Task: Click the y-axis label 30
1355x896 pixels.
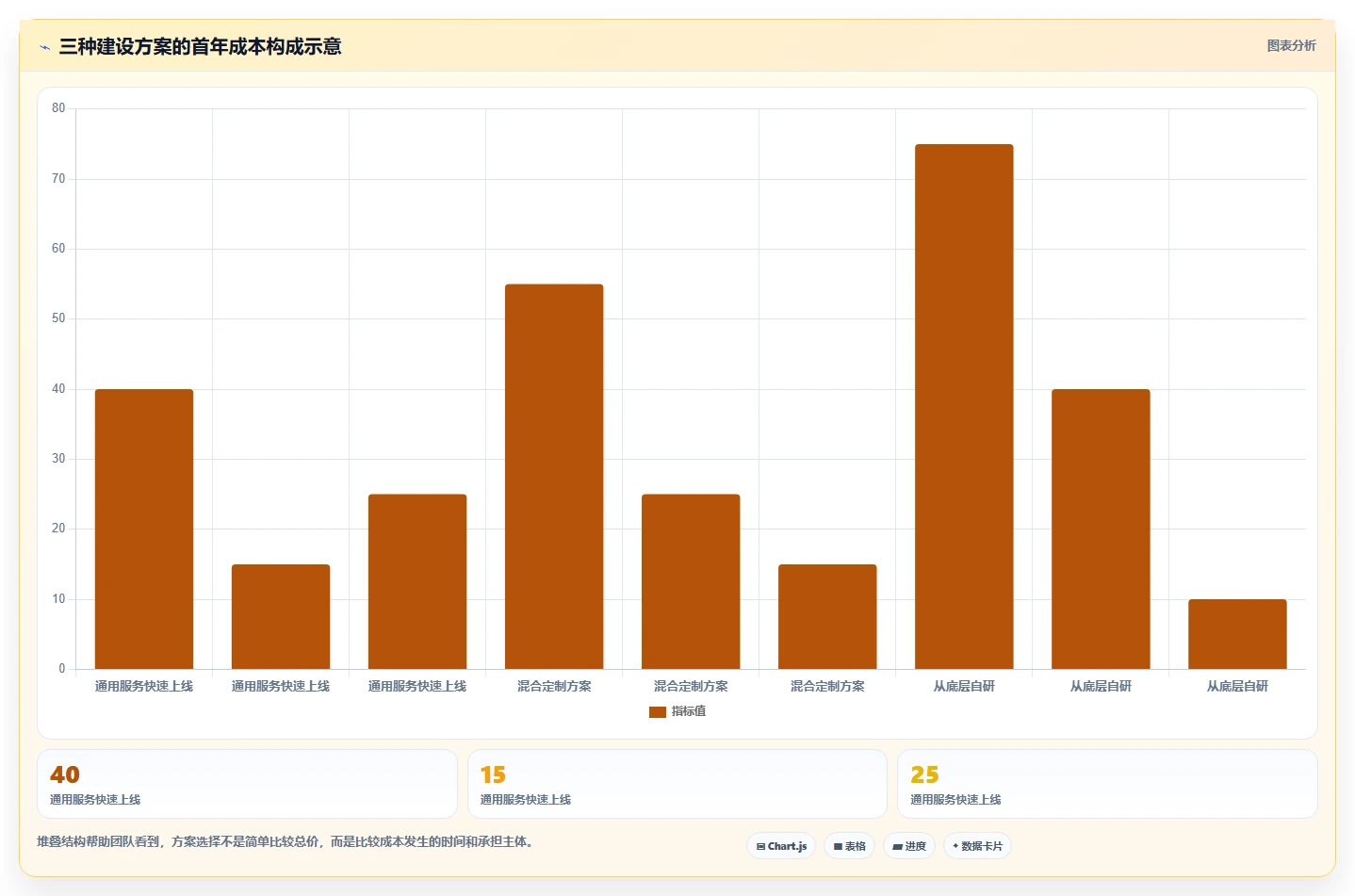Action: (x=58, y=459)
